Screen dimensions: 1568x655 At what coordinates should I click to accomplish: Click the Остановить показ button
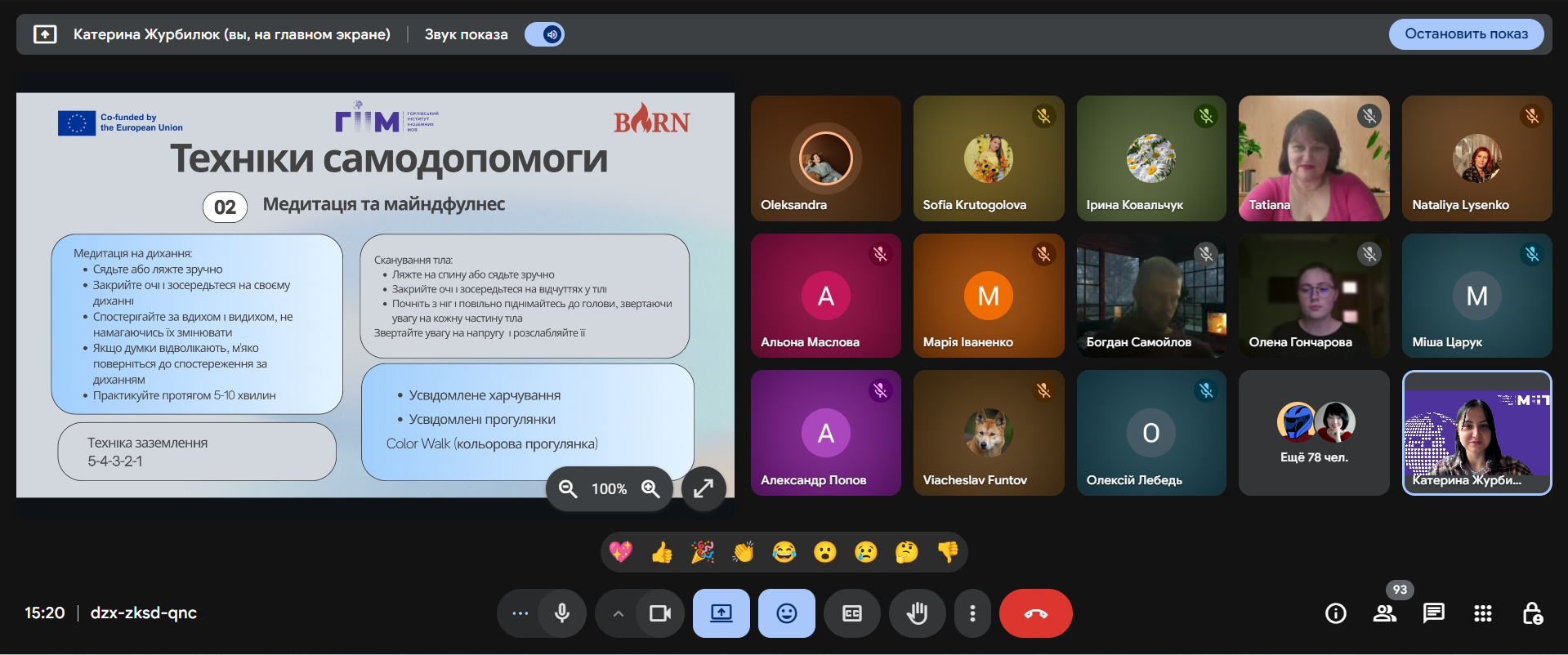[1466, 34]
